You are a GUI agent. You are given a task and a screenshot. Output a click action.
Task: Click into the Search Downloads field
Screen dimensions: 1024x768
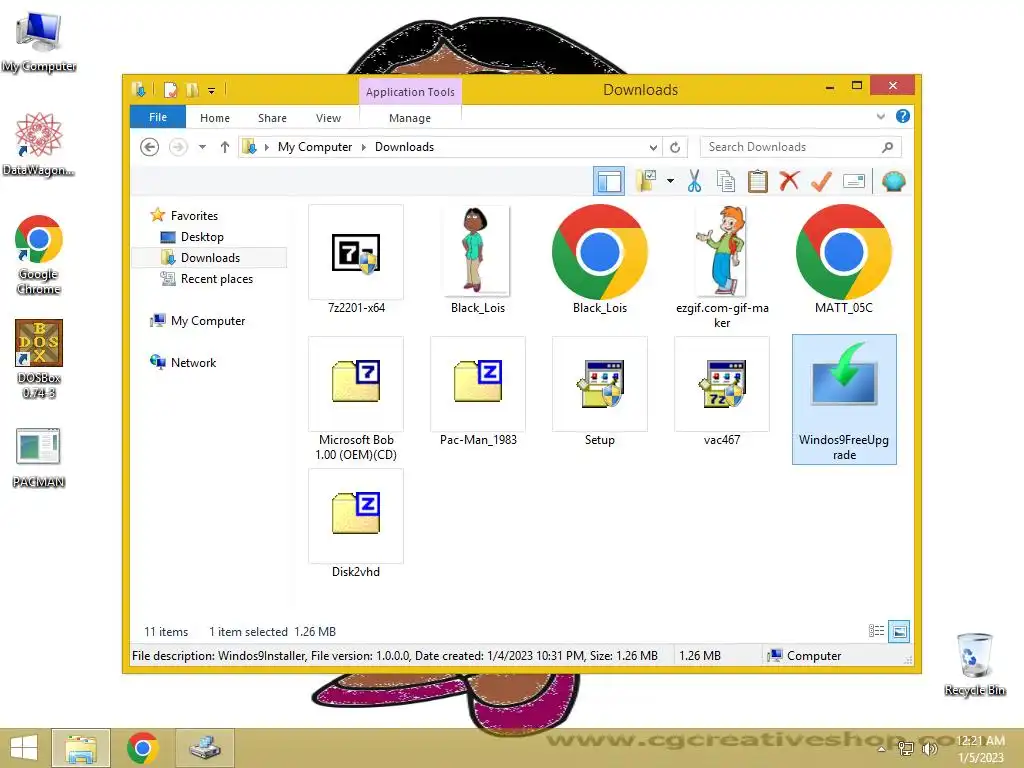tap(801, 147)
